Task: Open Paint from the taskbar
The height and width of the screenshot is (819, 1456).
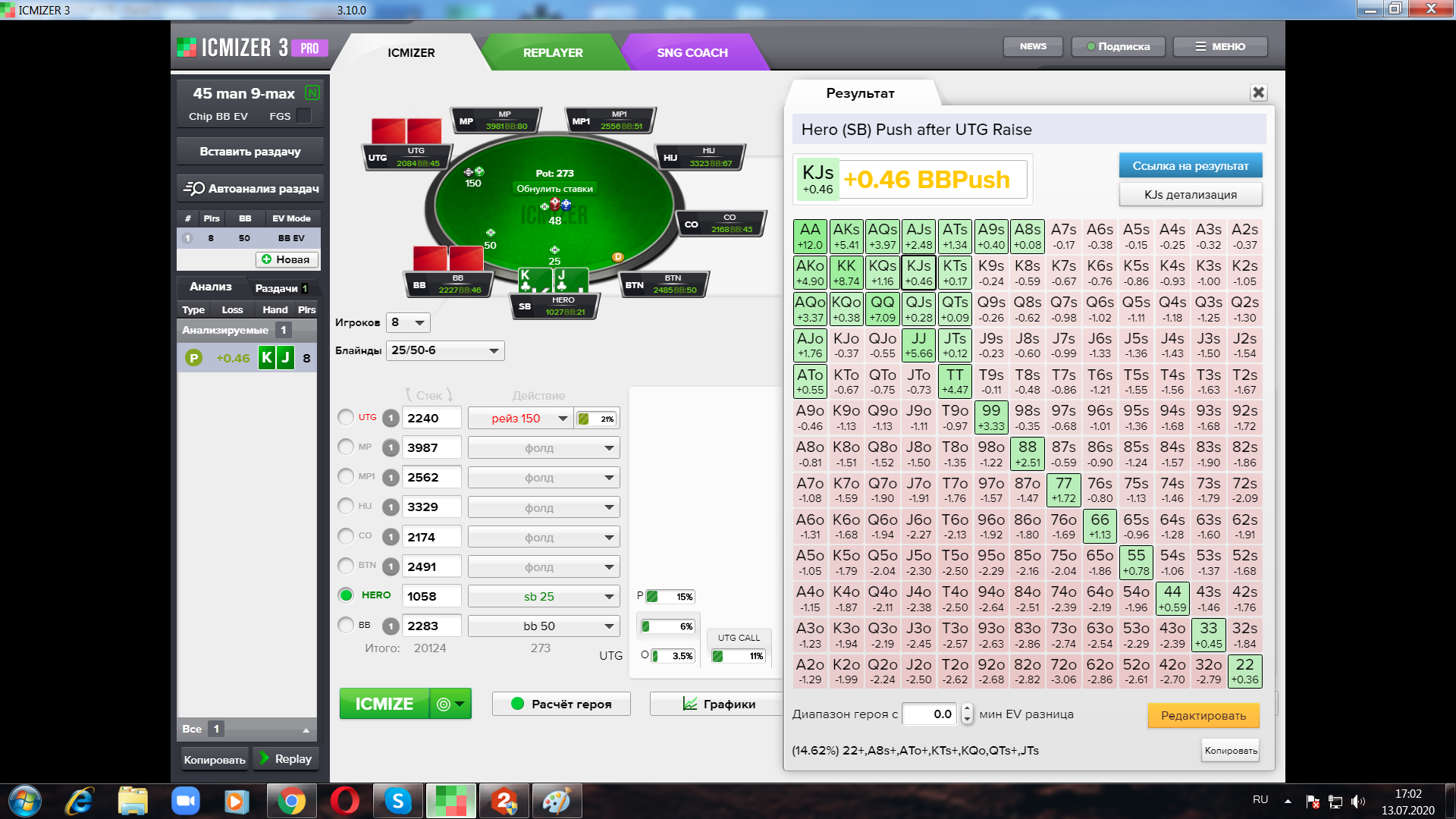Action: point(557,801)
